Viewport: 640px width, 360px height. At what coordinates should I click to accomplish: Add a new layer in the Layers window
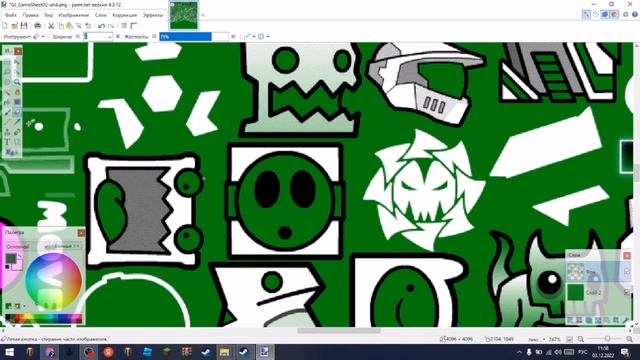click(570, 320)
